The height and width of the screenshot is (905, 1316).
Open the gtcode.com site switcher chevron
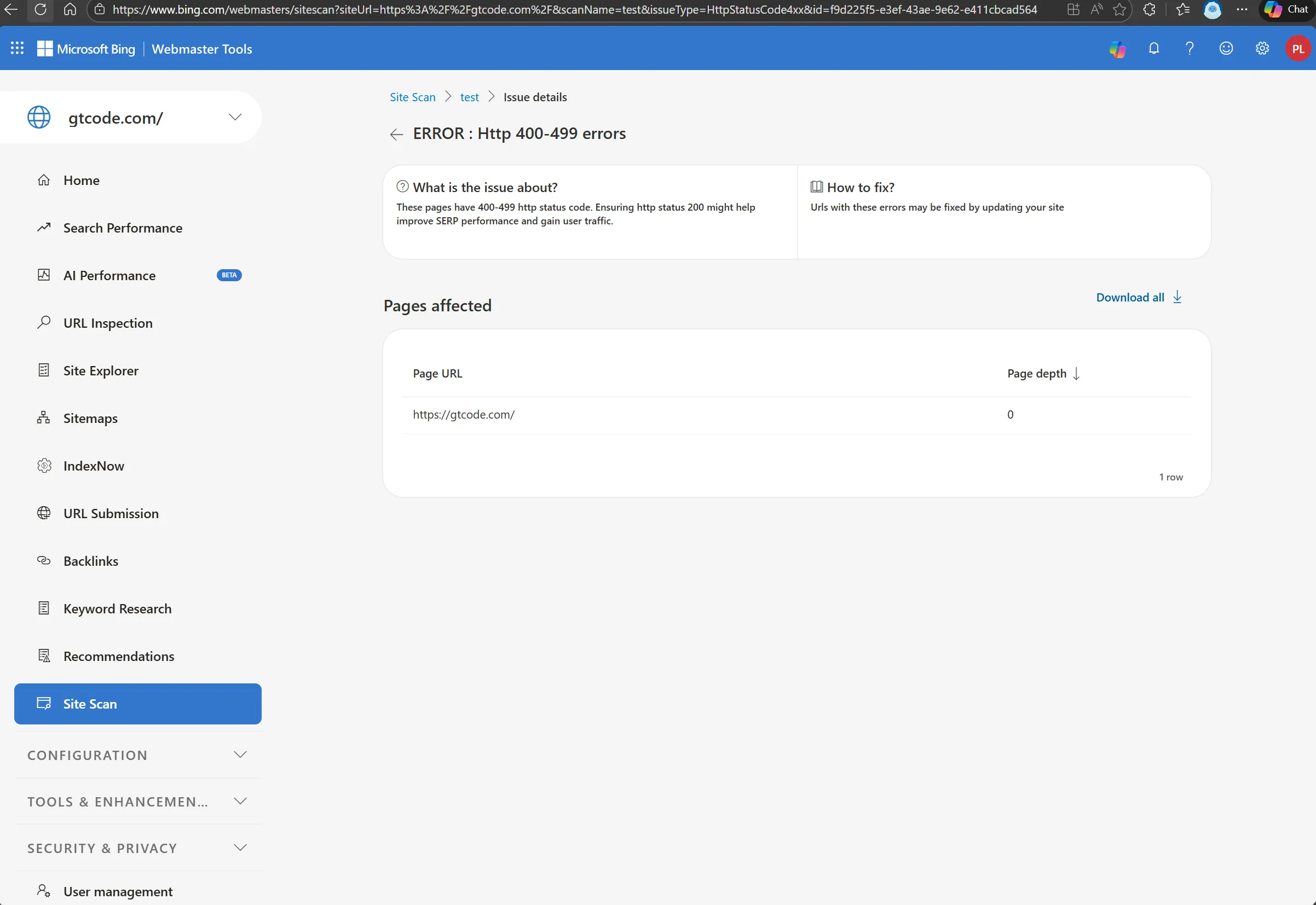point(234,117)
